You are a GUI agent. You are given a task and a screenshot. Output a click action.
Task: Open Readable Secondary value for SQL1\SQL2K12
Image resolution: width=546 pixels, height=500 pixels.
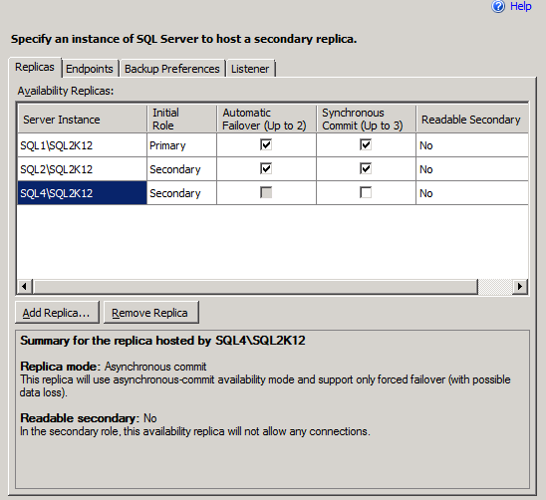[x=472, y=145]
